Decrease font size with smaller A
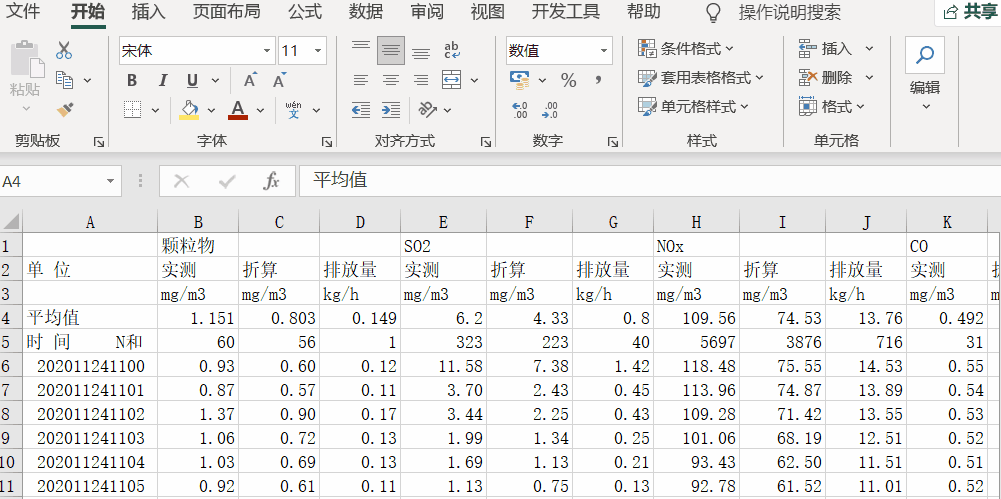 tap(279, 80)
